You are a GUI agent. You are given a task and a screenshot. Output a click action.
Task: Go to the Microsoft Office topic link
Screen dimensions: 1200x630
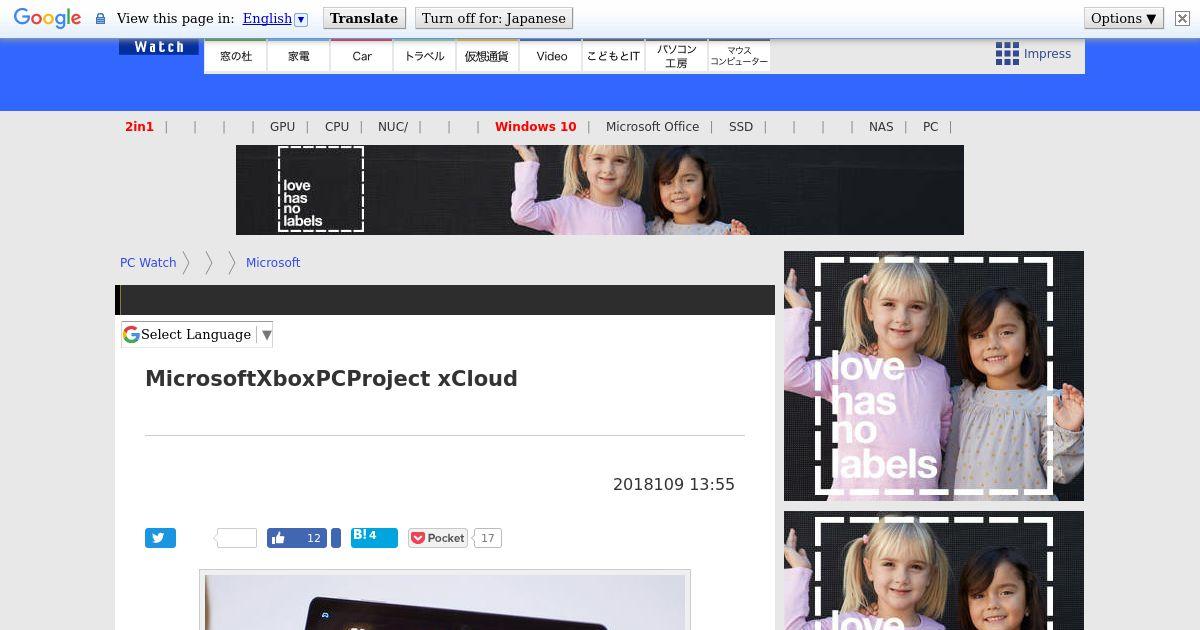point(652,127)
